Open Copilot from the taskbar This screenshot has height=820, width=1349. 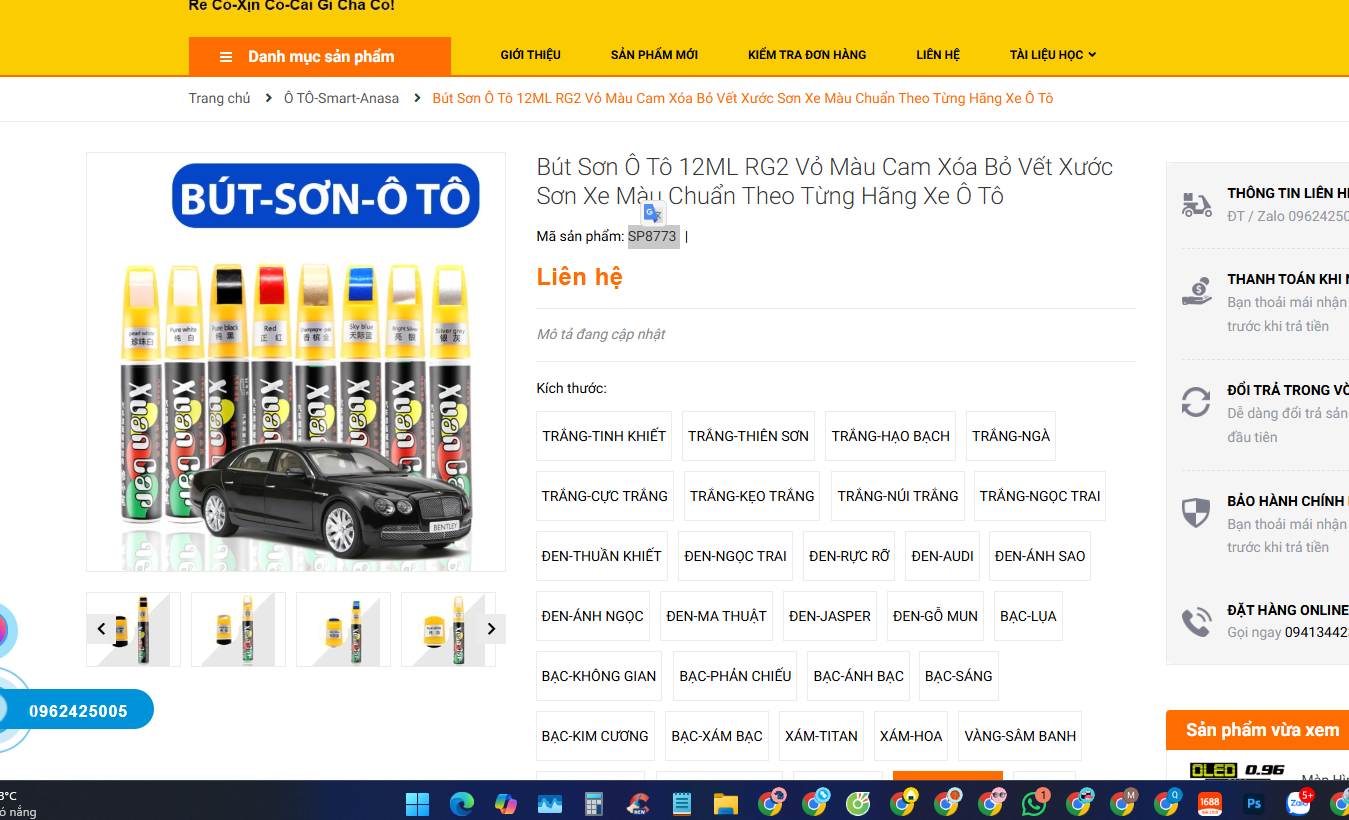point(505,803)
